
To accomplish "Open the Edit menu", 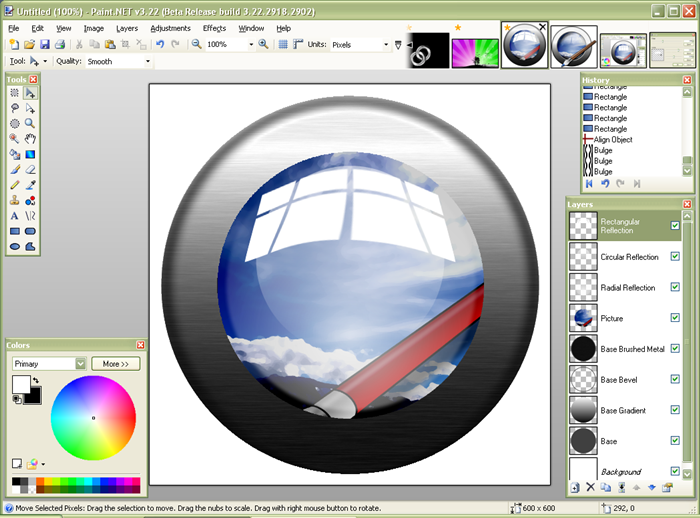I will click(x=38, y=28).
